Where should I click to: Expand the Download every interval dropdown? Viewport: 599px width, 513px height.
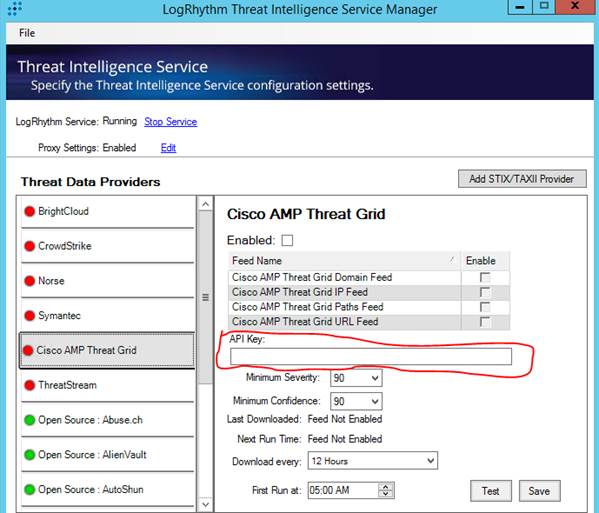click(373, 461)
